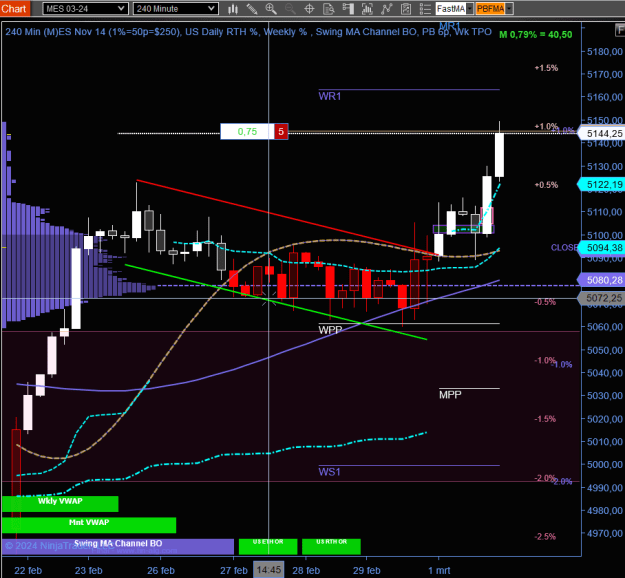This screenshot has height=578, width=625.
Task: Click the -2.5% level label
Action: [x=545, y=537]
